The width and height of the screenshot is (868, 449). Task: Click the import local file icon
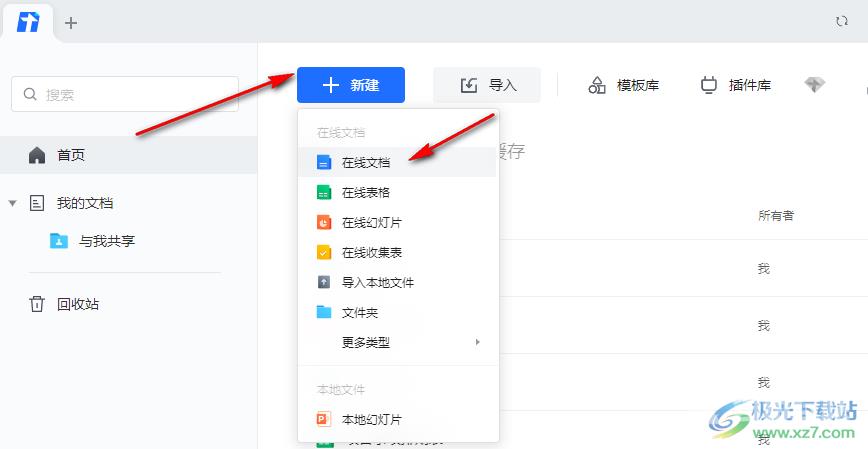[x=324, y=282]
